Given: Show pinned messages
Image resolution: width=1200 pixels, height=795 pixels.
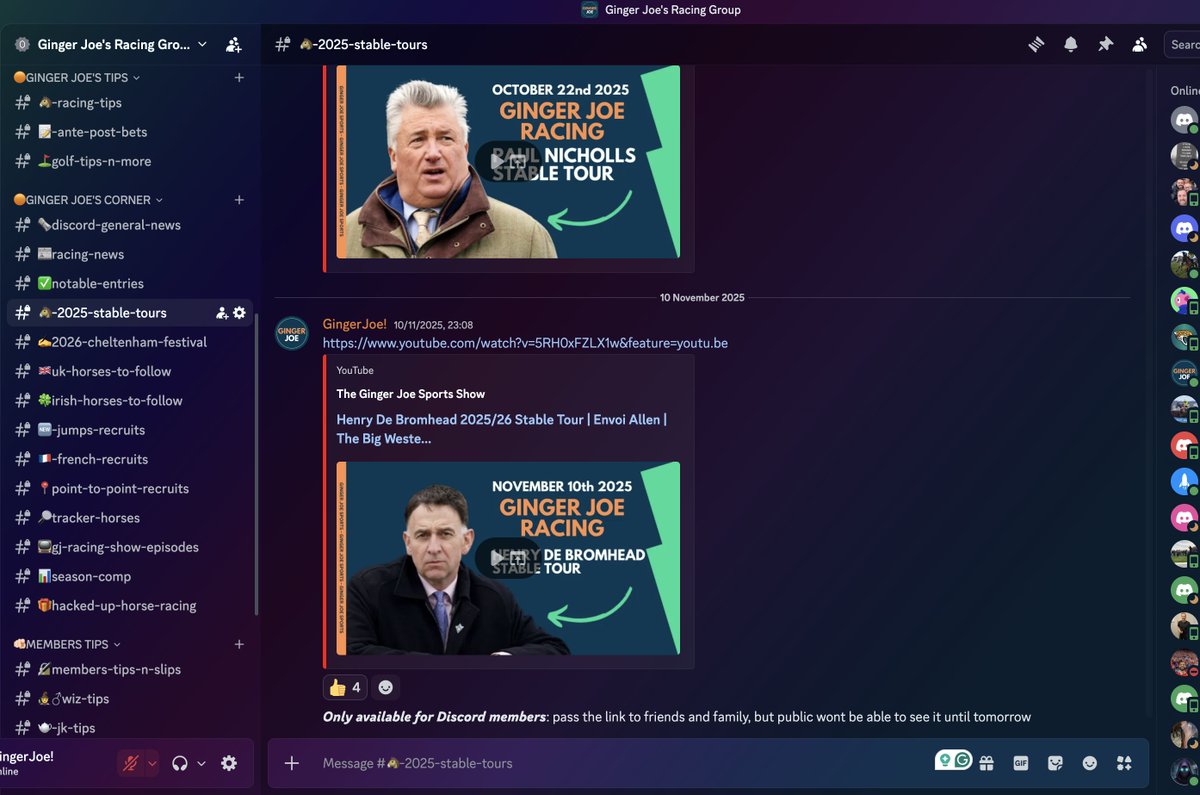Looking at the screenshot, I should (x=1105, y=44).
